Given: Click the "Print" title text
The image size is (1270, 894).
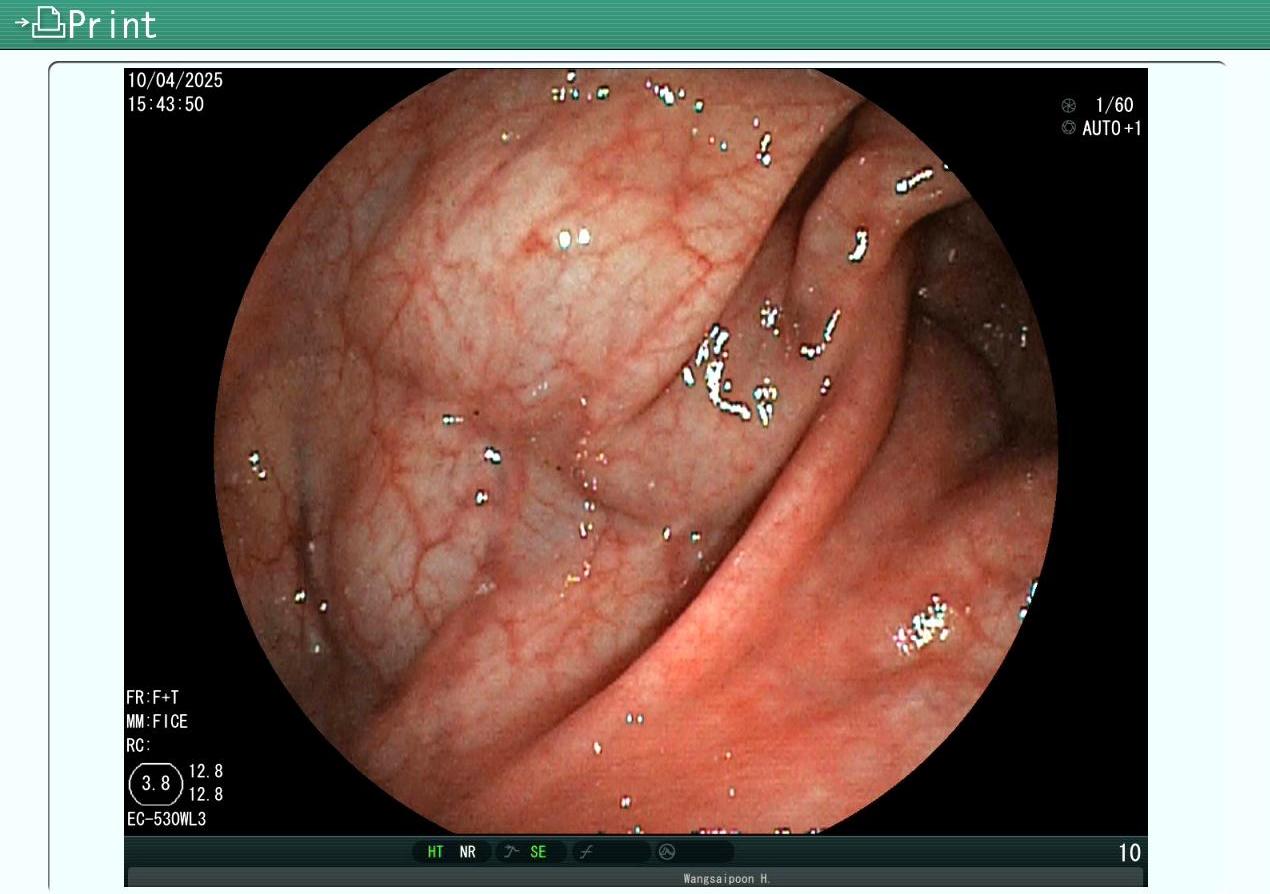Looking at the screenshot, I should click(113, 24).
